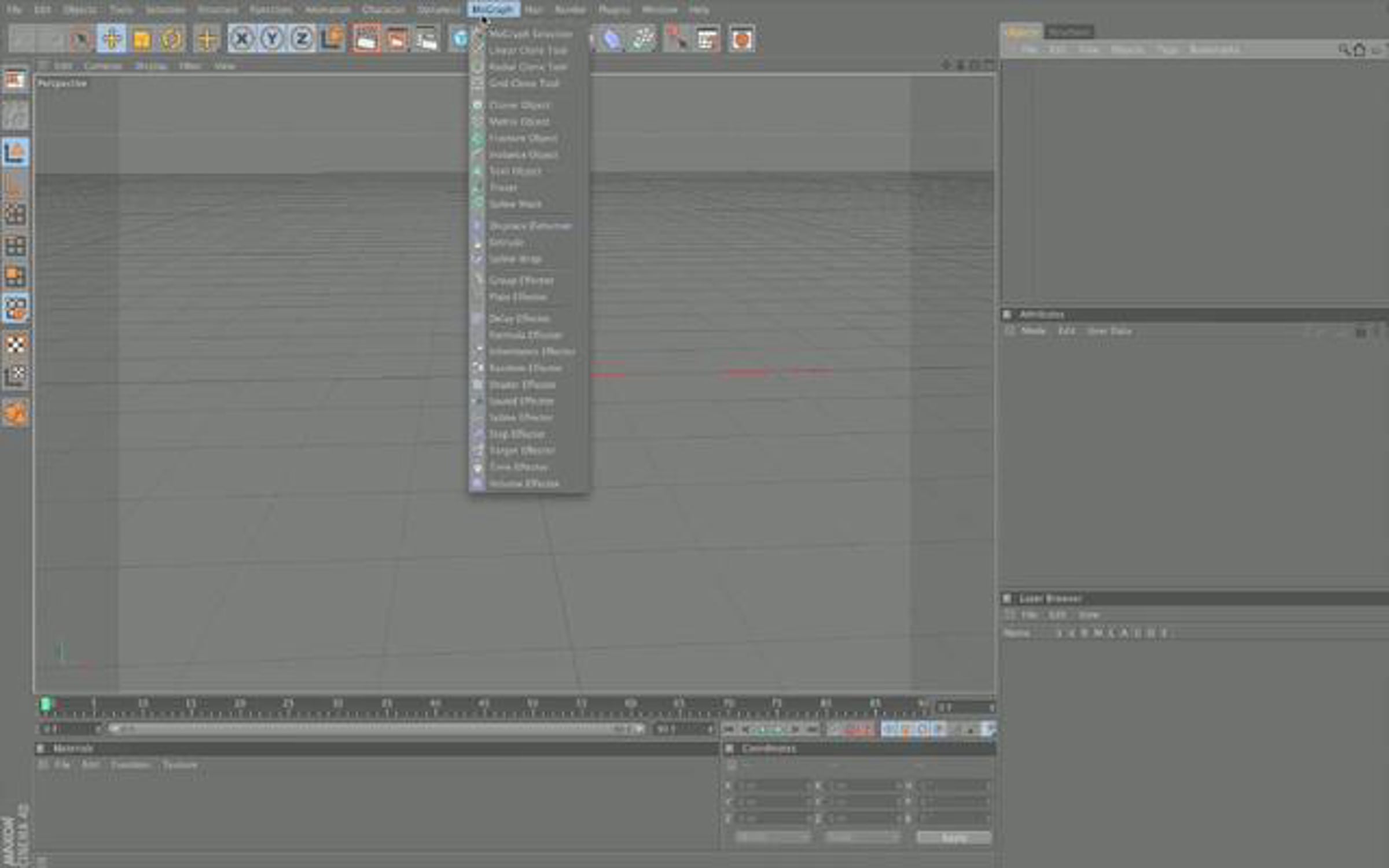Choose Sound Effector menu entry
The width and height of the screenshot is (1389, 868).
coord(529,401)
